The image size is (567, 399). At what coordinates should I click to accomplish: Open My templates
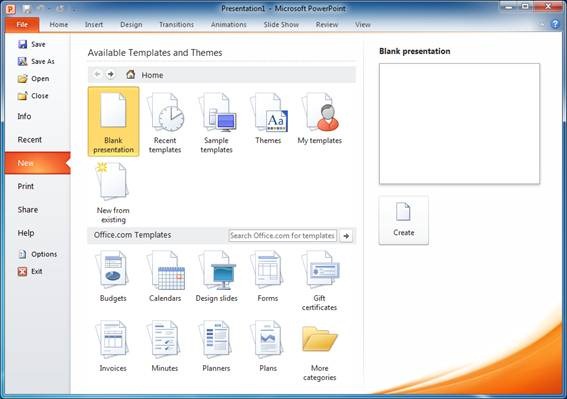tap(320, 118)
